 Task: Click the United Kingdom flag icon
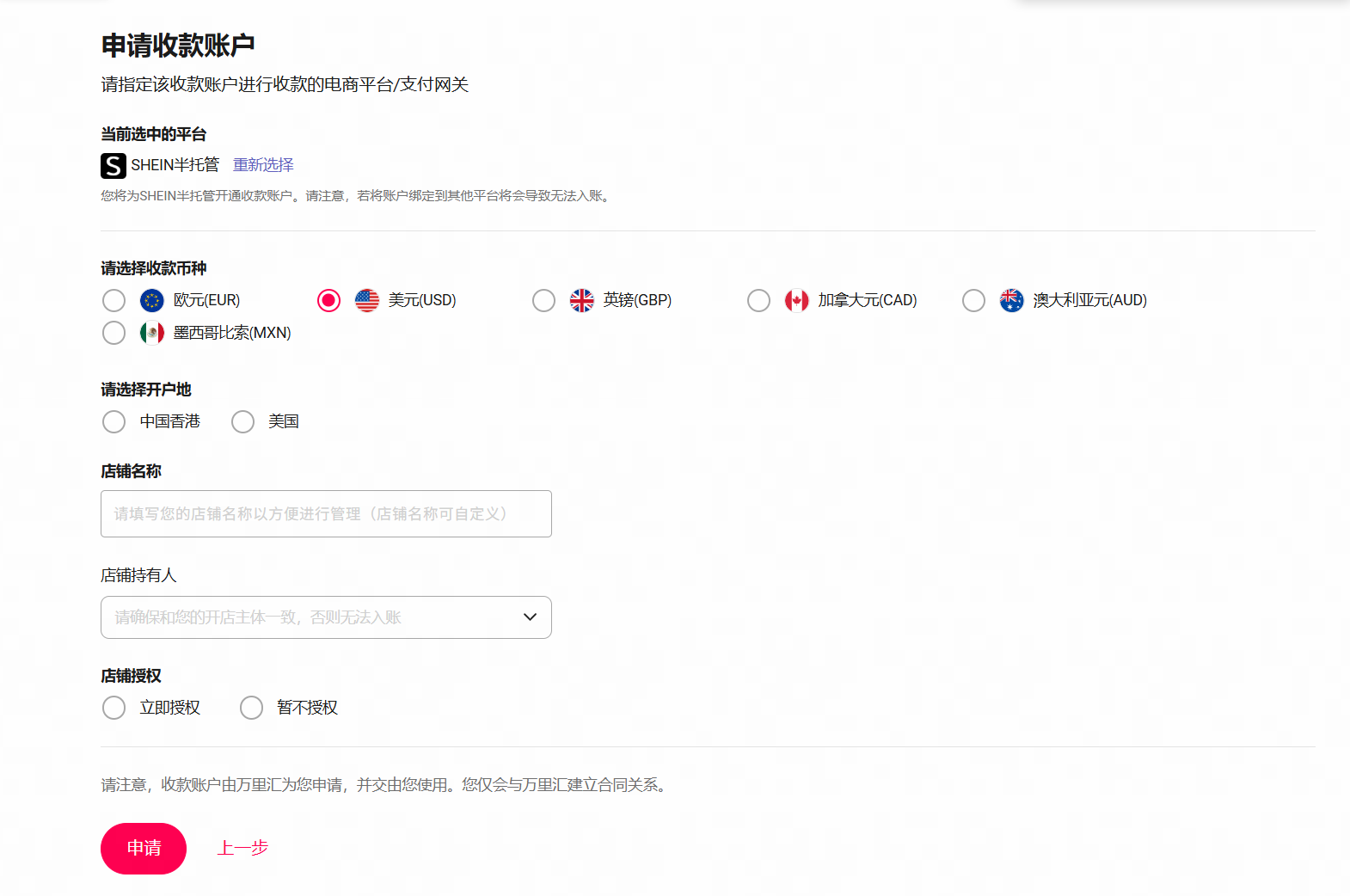click(581, 300)
